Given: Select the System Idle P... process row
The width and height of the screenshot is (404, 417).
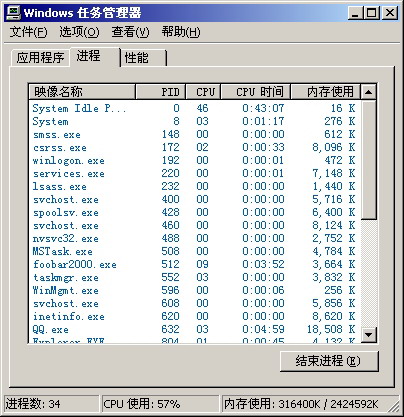Looking at the screenshot, I should 195,108.
